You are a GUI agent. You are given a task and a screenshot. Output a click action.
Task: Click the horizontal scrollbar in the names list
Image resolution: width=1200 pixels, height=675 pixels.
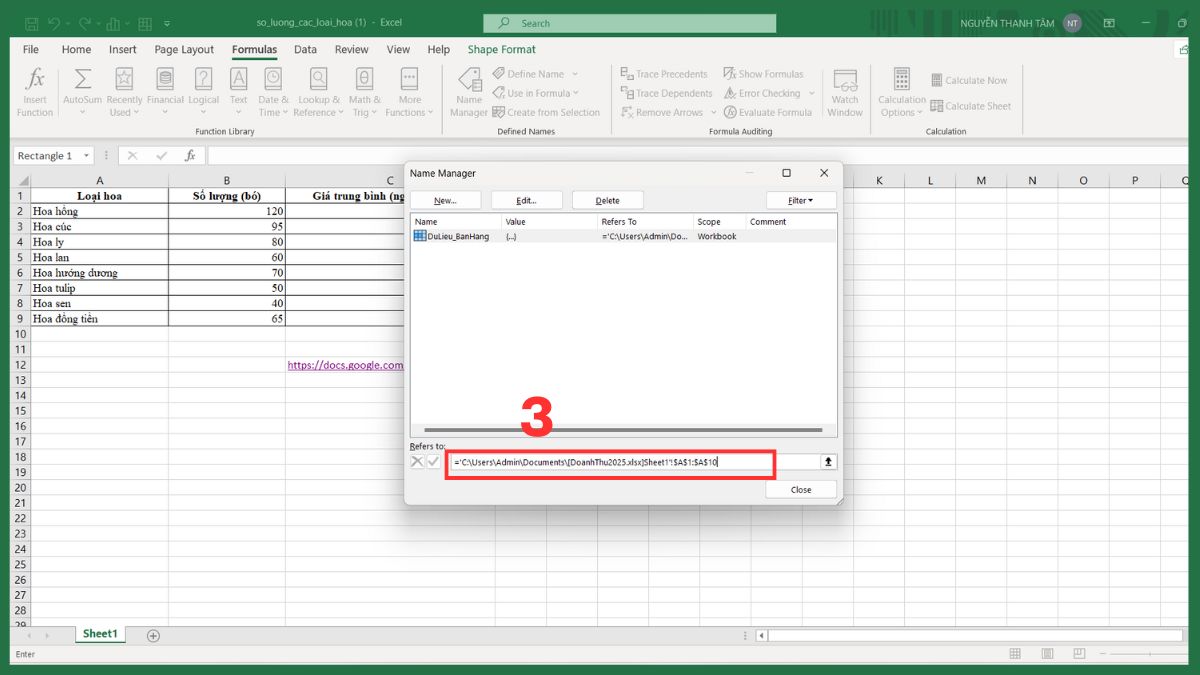pos(622,430)
